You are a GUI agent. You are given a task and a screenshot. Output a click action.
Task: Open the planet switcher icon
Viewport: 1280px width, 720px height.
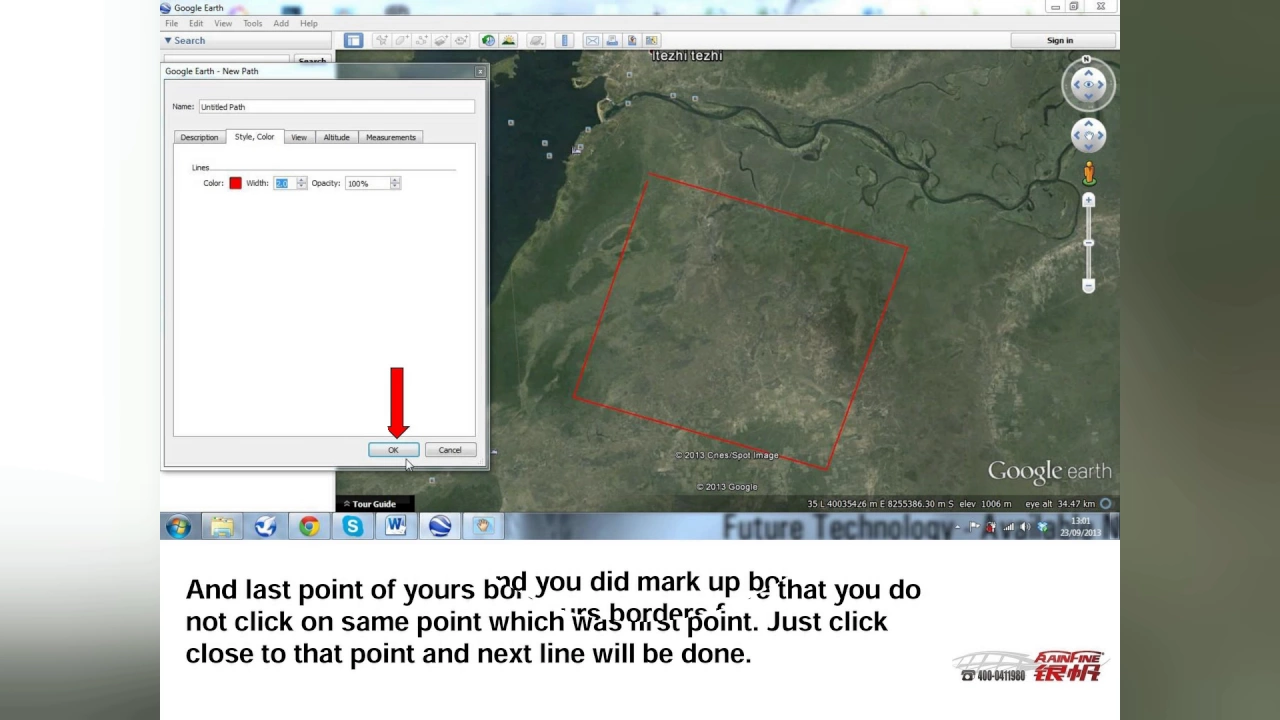(x=537, y=40)
